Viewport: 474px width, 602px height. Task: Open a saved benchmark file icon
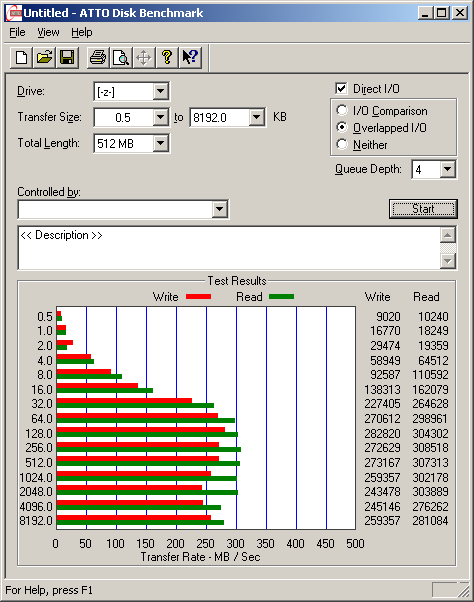[45, 58]
